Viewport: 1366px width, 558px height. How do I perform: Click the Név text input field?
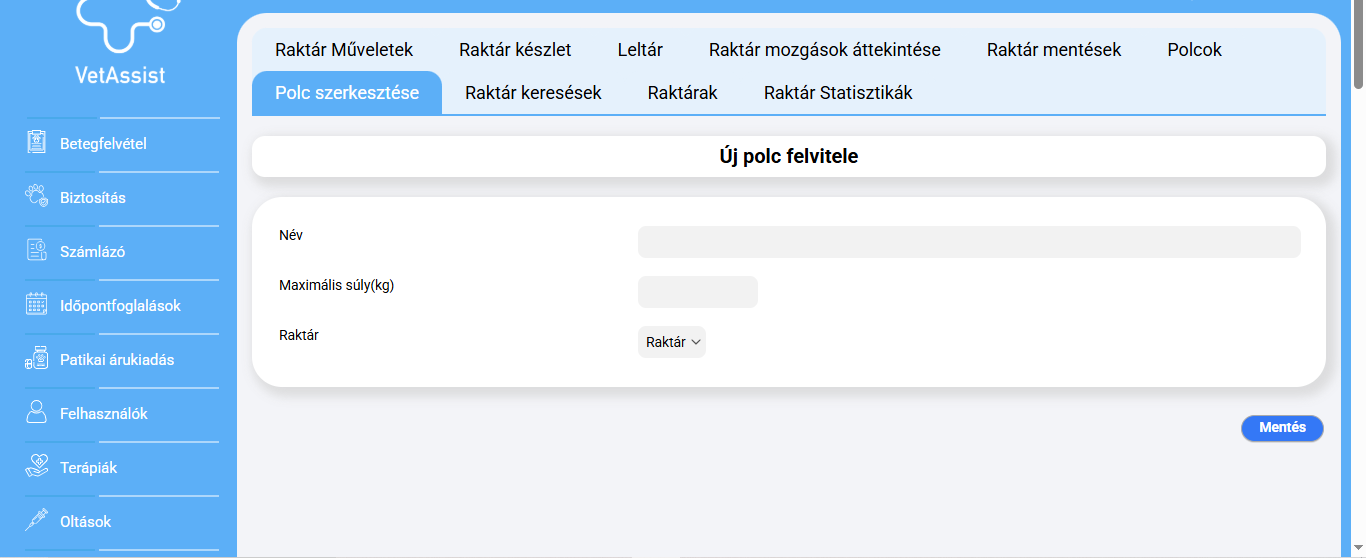tap(968, 242)
